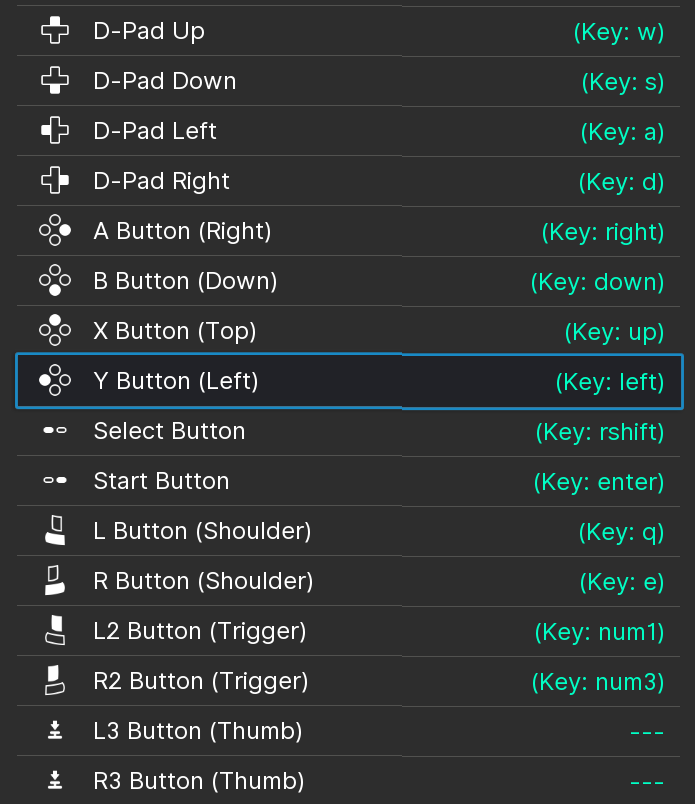Select the Start Button entry
Viewport: 695px width, 804px height.
[x=161, y=481]
